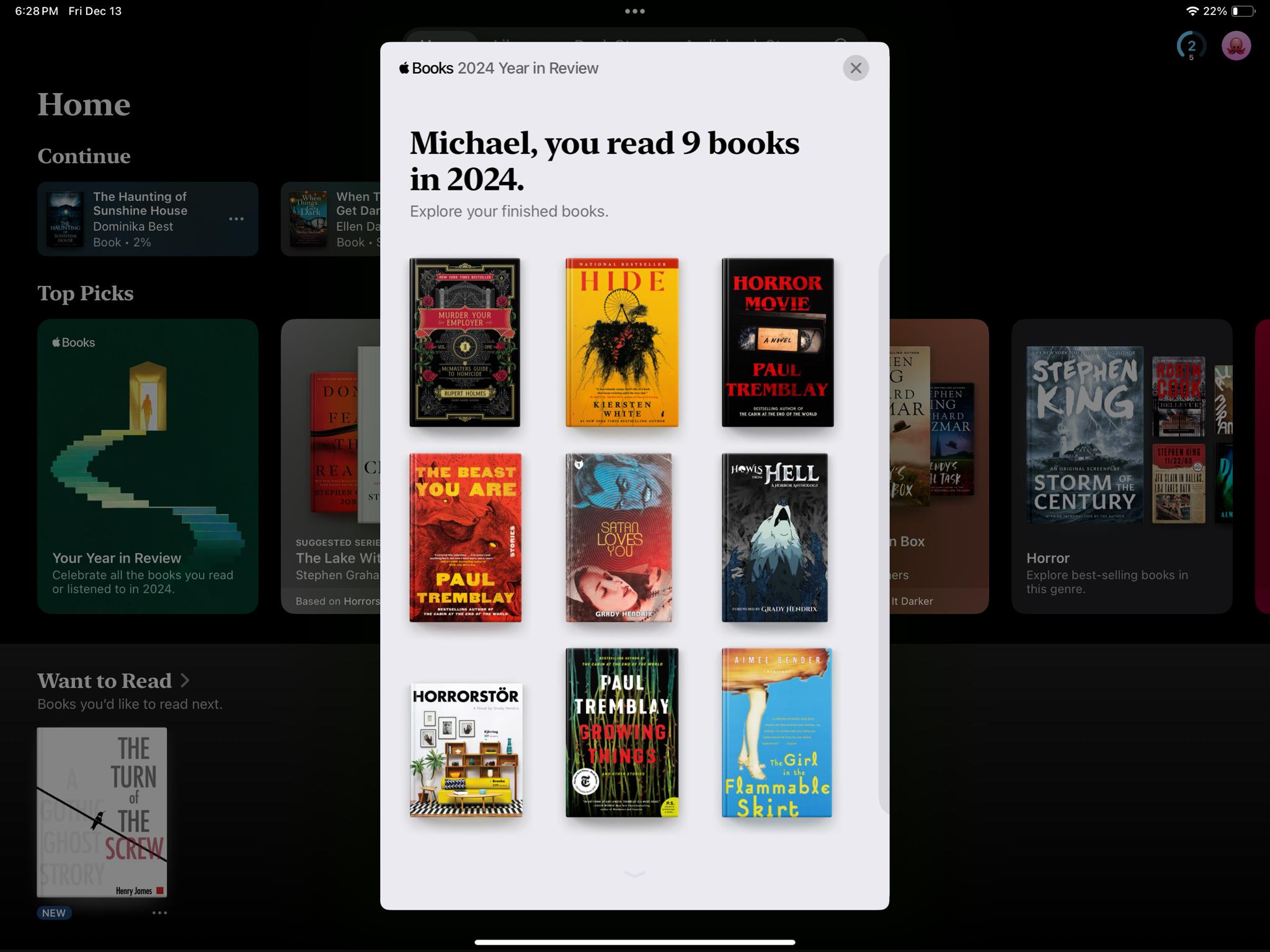Viewport: 1270px width, 952px height.
Task: Select Storm of the Century cover
Action: tap(1085, 434)
